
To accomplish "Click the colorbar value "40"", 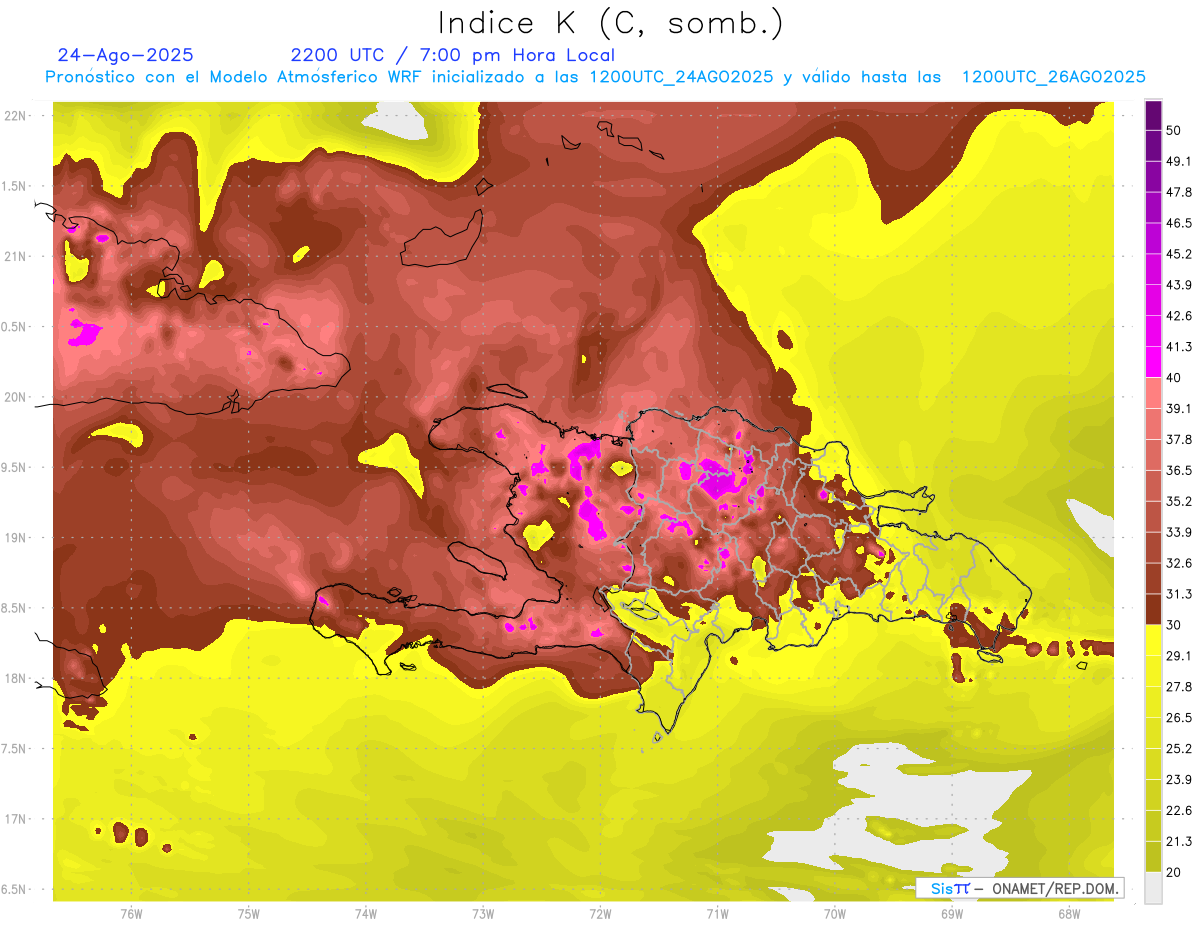I will [x=1174, y=377].
